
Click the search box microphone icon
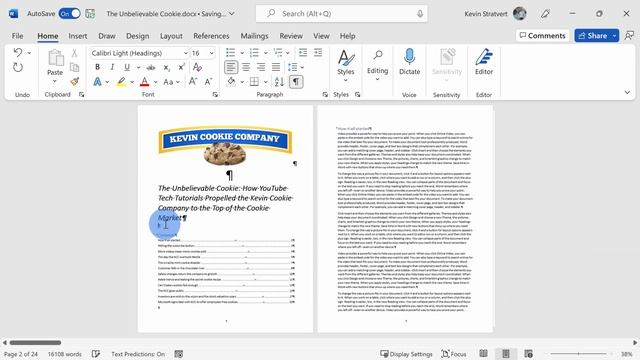420,13
